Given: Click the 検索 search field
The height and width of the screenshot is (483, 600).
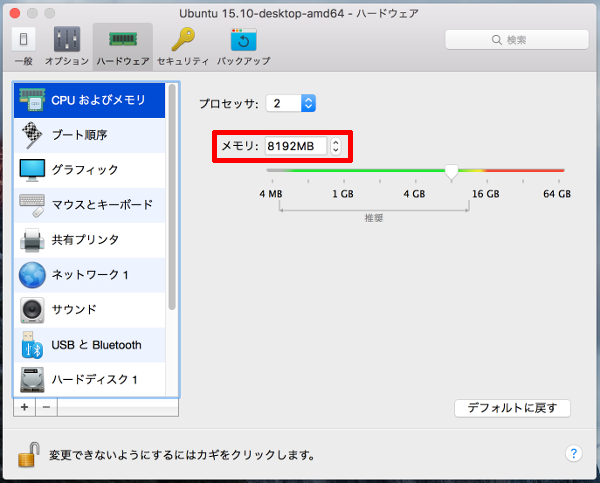Looking at the screenshot, I should coord(517,40).
